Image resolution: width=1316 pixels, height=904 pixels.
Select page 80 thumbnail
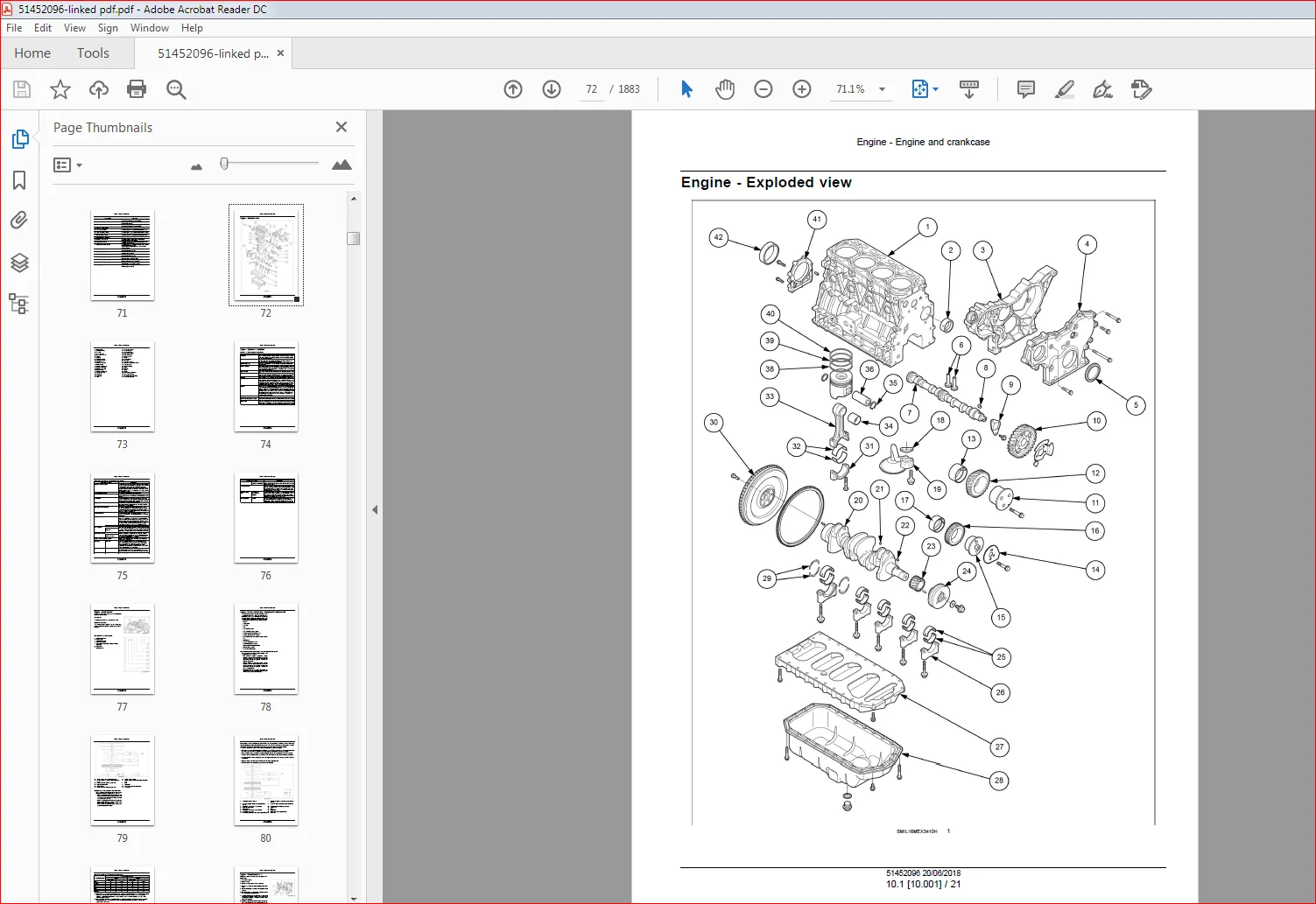pos(266,781)
